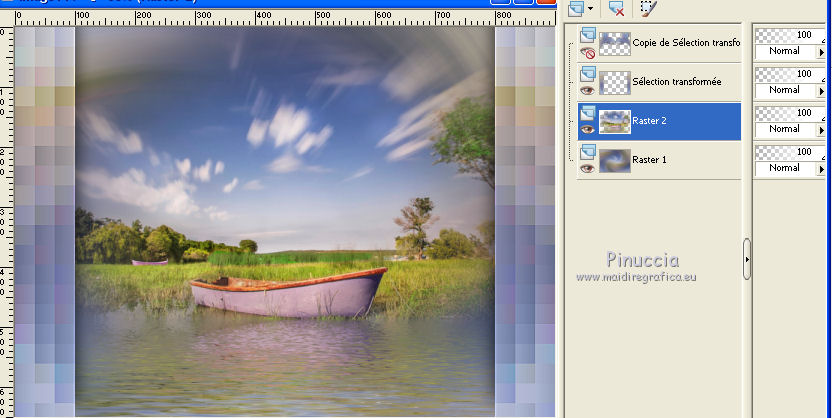Viewport: 832px width, 418px height.
Task: Hide the Sélection transformée layer
Action: [x=587, y=90]
